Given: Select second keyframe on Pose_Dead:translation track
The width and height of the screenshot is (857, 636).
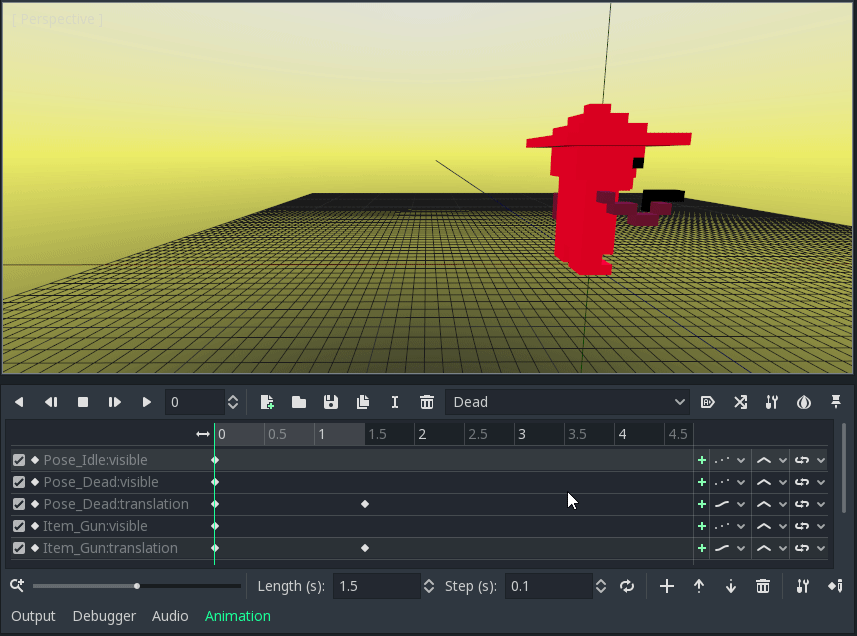Looking at the screenshot, I should [365, 504].
